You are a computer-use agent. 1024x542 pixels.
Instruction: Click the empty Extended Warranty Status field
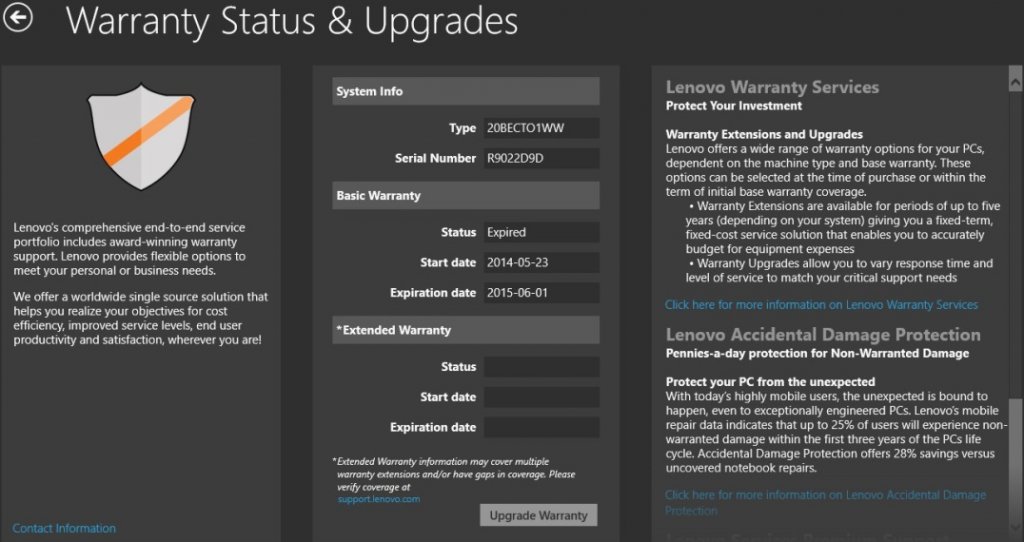(x=541, y=367)
